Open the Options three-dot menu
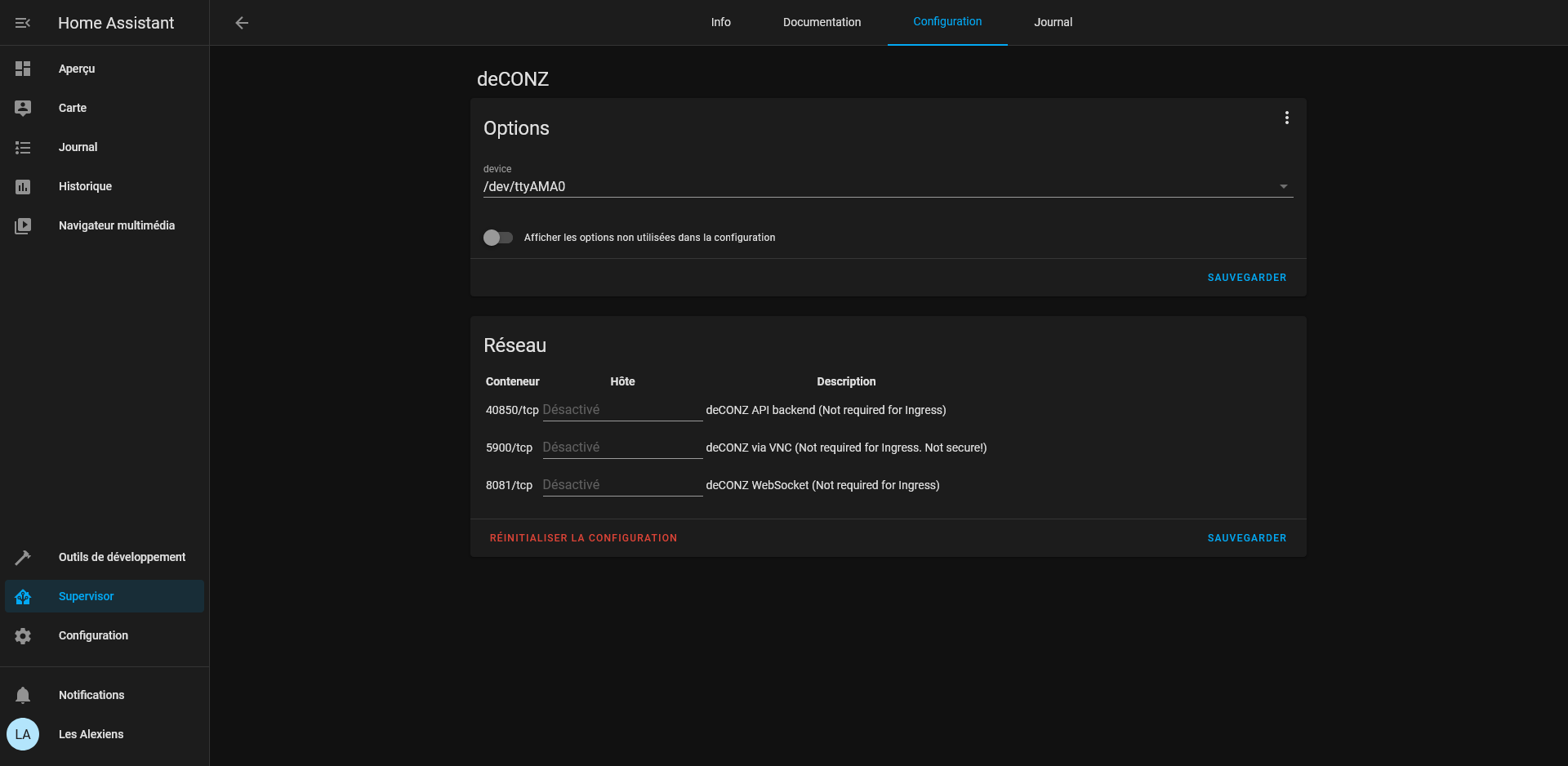This screenshot has width=1568, height=766. pyautogui.click(x=1286, y=118)
